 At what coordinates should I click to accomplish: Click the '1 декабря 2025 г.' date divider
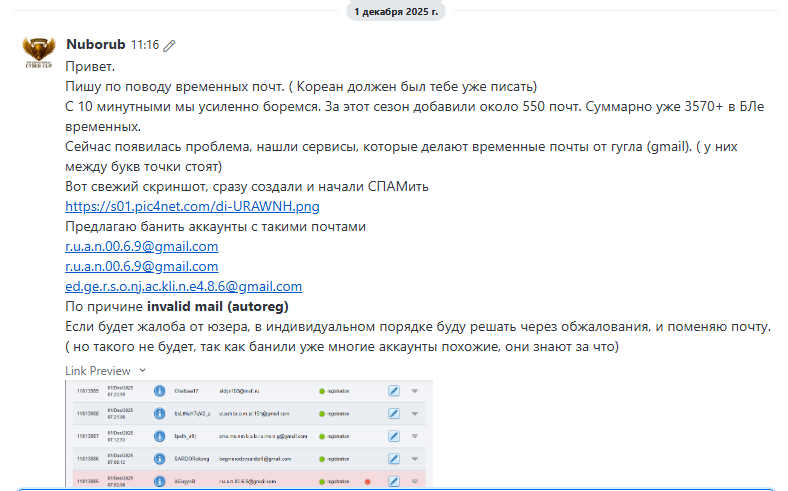[396, 12]
